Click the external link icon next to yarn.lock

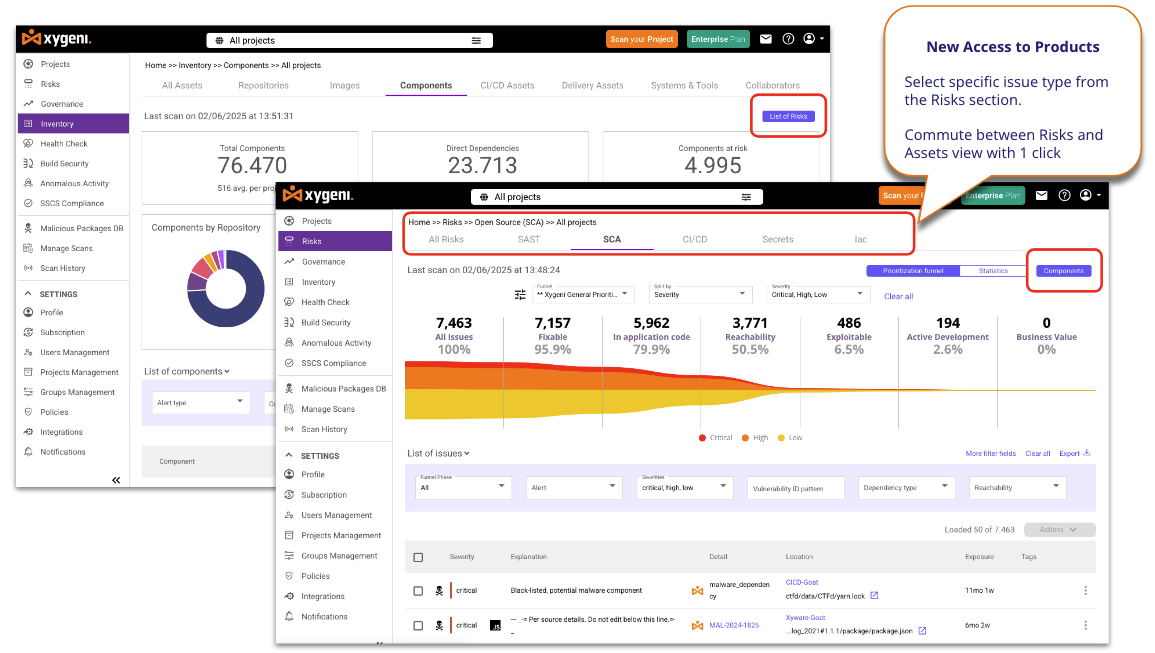[874, 596]
